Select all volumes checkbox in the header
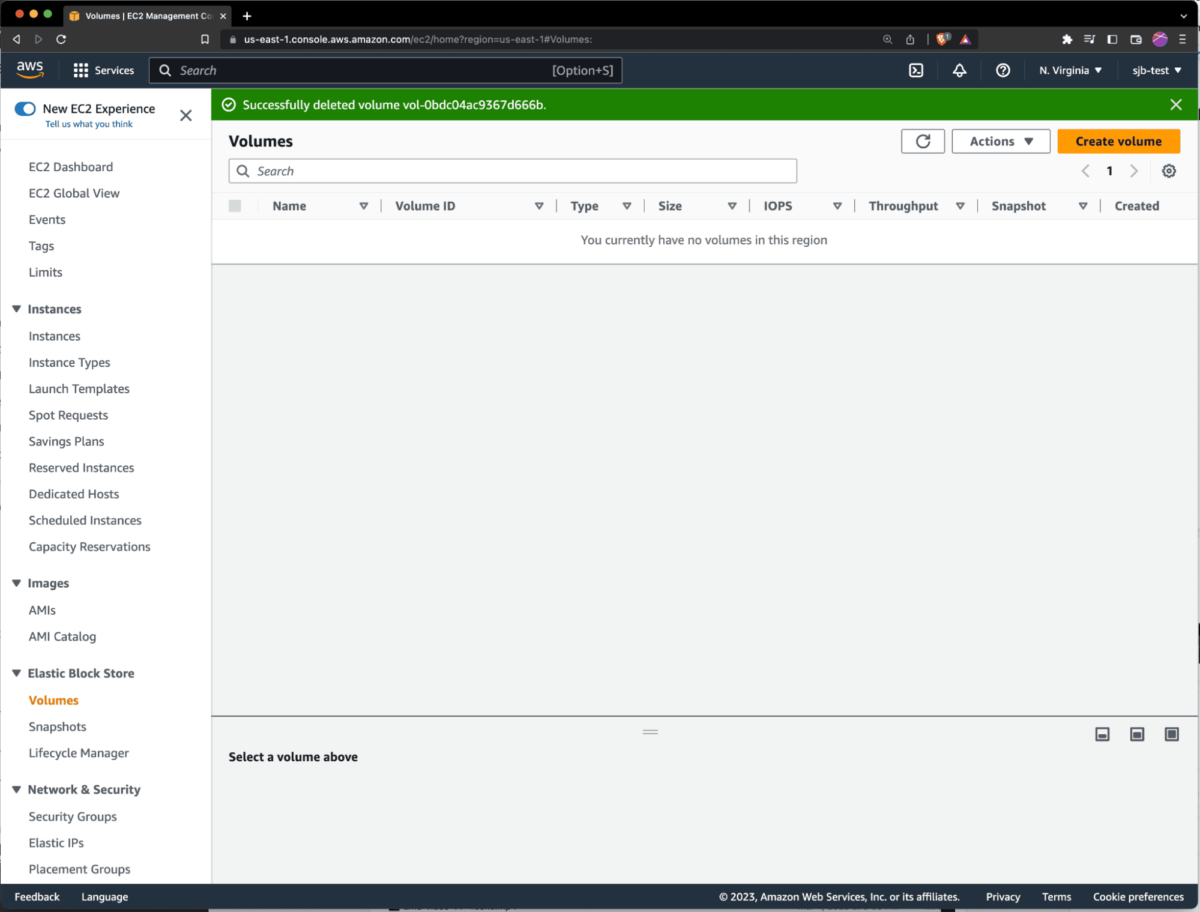Screen dimensions: 1200x912 (235, 205)
